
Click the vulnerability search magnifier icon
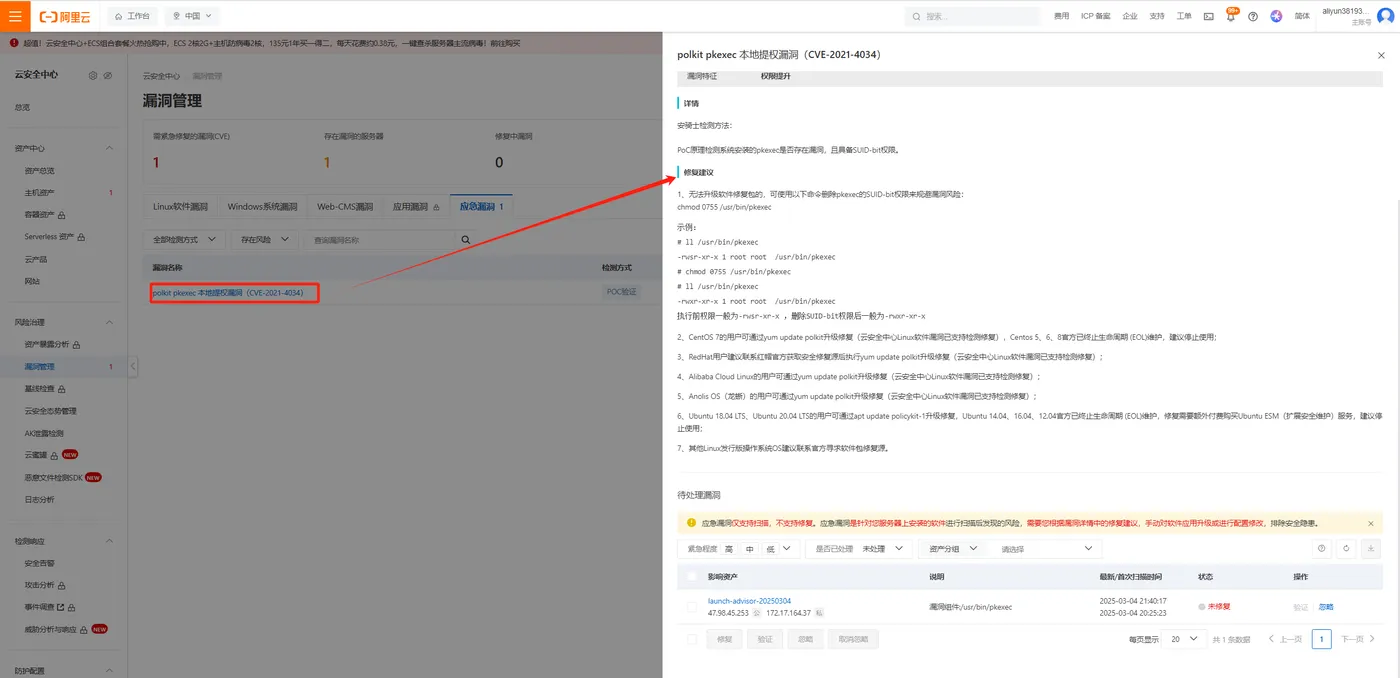pyautogui.click(x=465, y=240)
